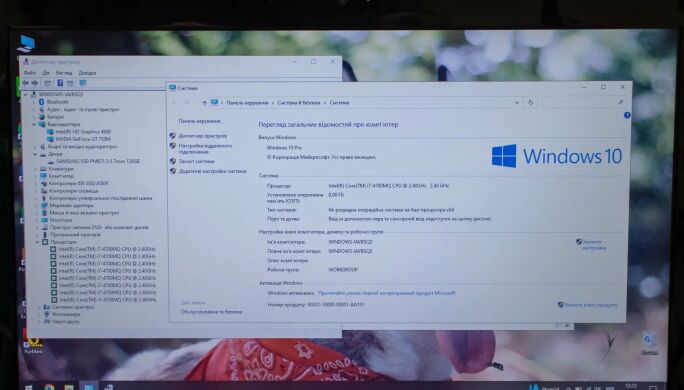Open the address bar history dropdown in System window

tap(517, 103)
